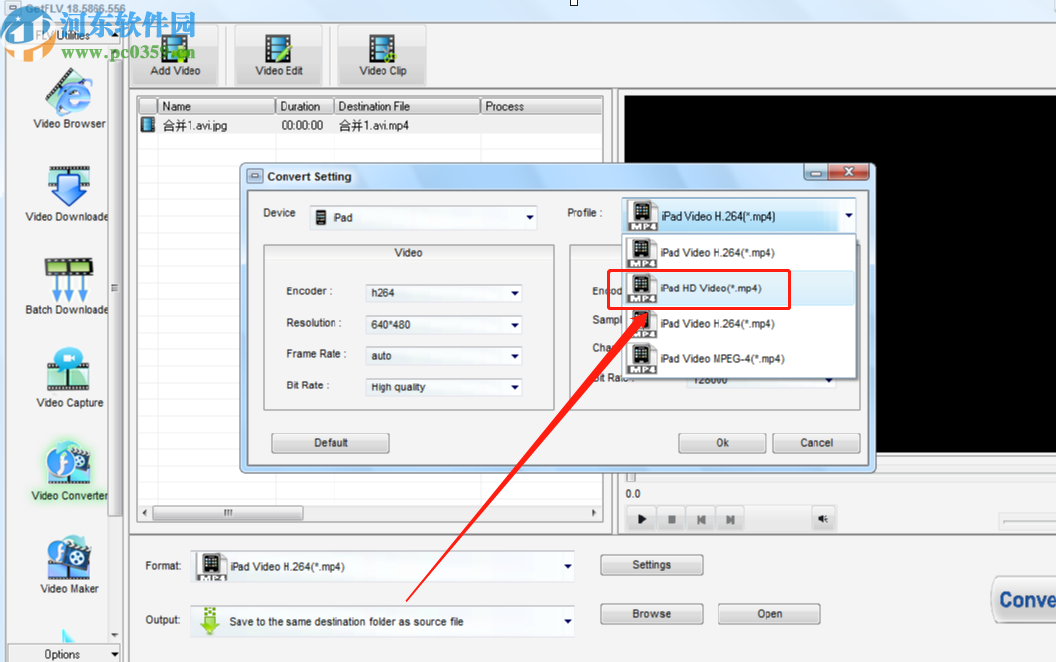
Task: Sort file list by Name column
Action: 216,106
